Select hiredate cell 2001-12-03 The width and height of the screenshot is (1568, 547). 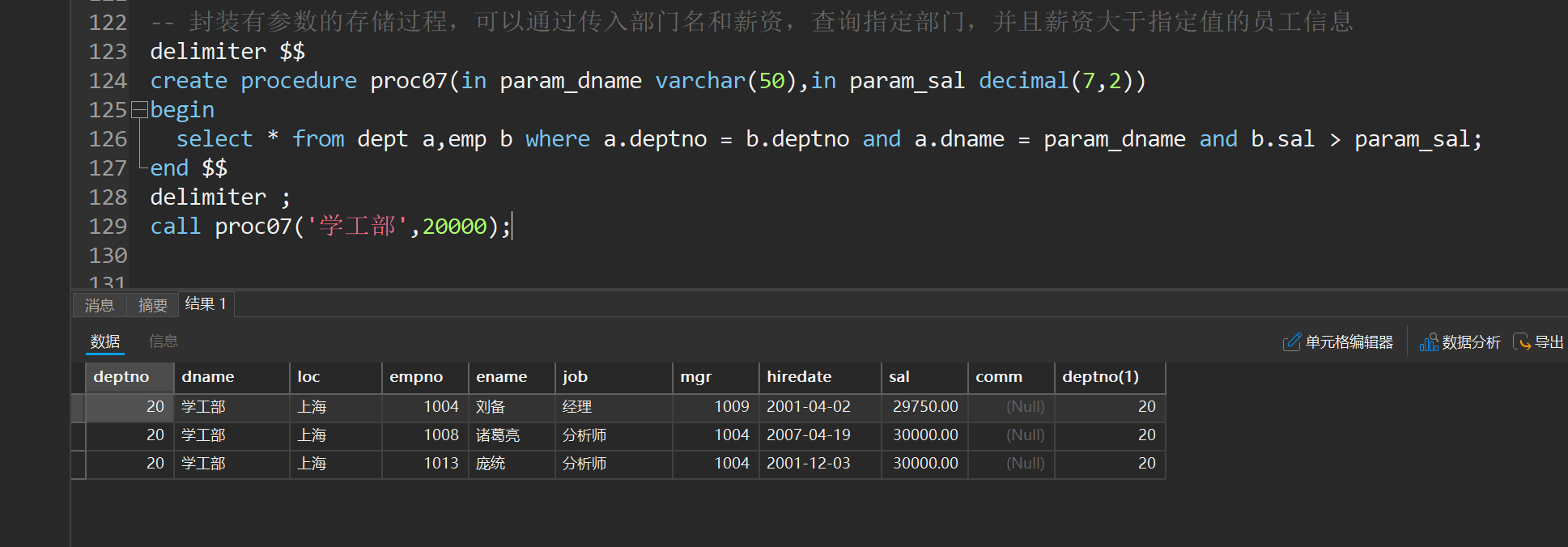pyautogui.click(x=820, y=464)
